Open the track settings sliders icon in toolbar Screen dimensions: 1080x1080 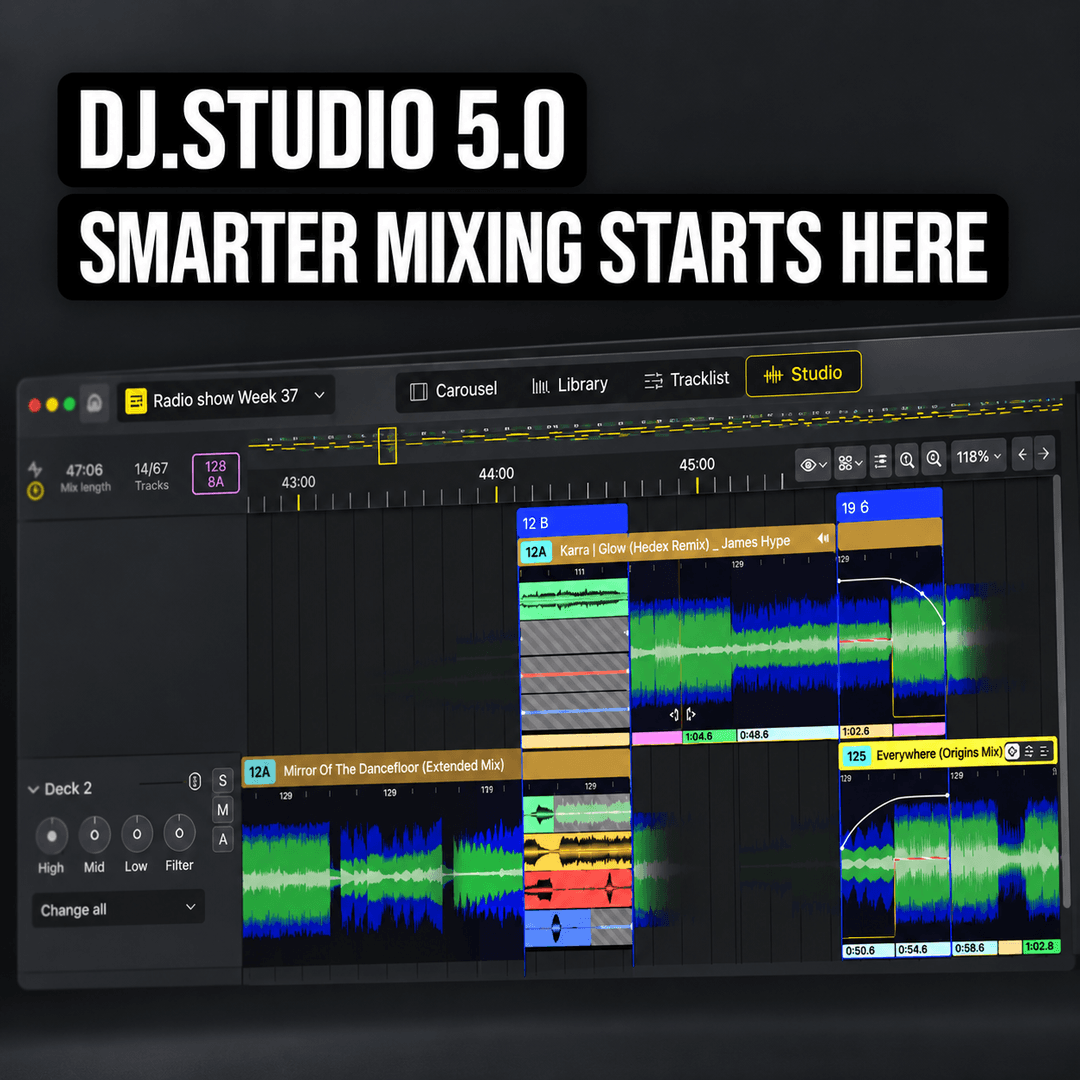[x=880, y=461]
